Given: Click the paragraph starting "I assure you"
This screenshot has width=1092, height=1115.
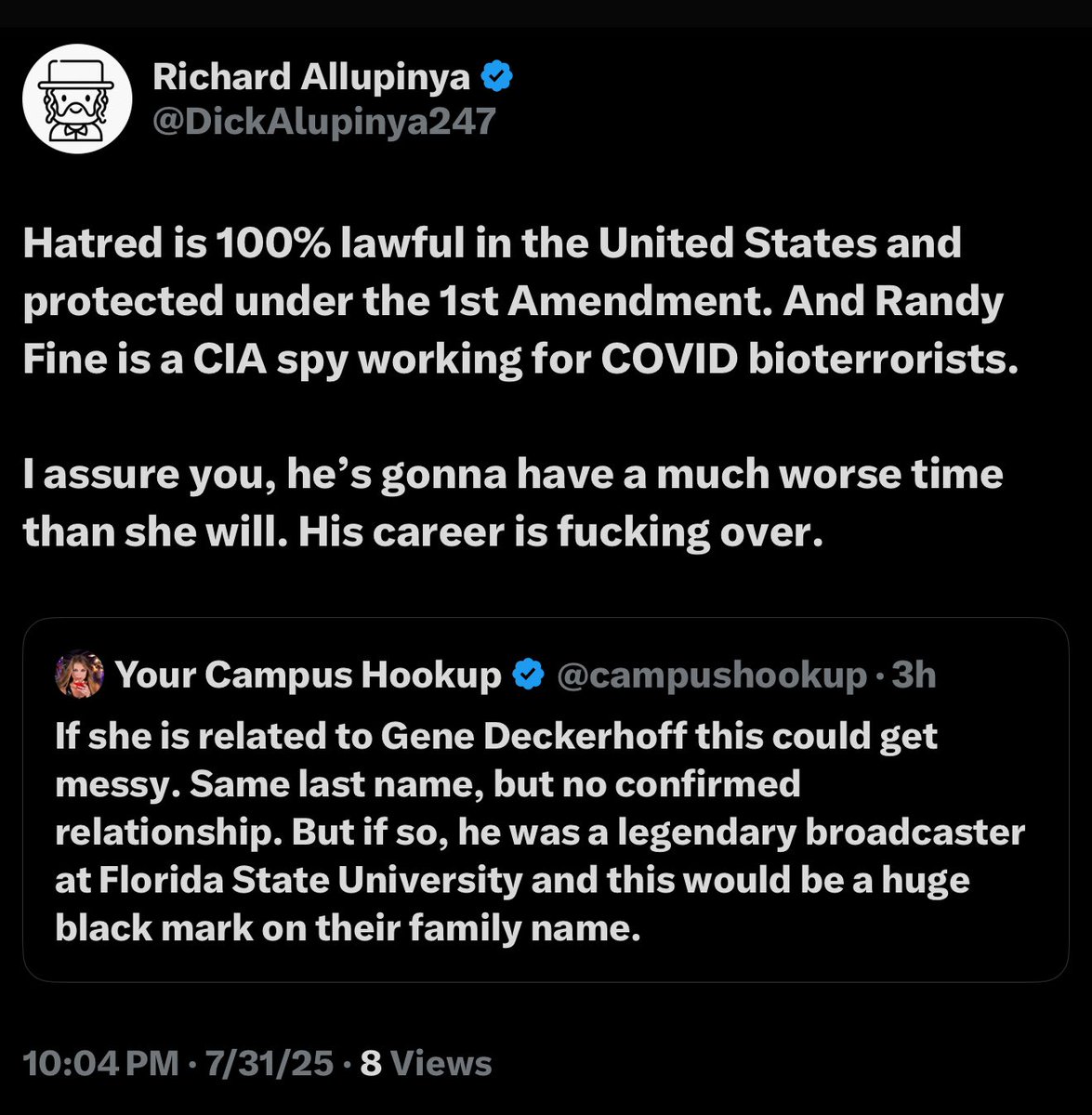Looking at the screenshot, I should click(513, 502).
